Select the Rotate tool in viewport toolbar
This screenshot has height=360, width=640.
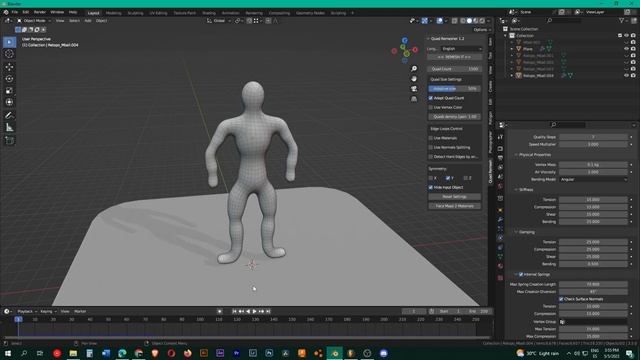click(x=9, y=78)
